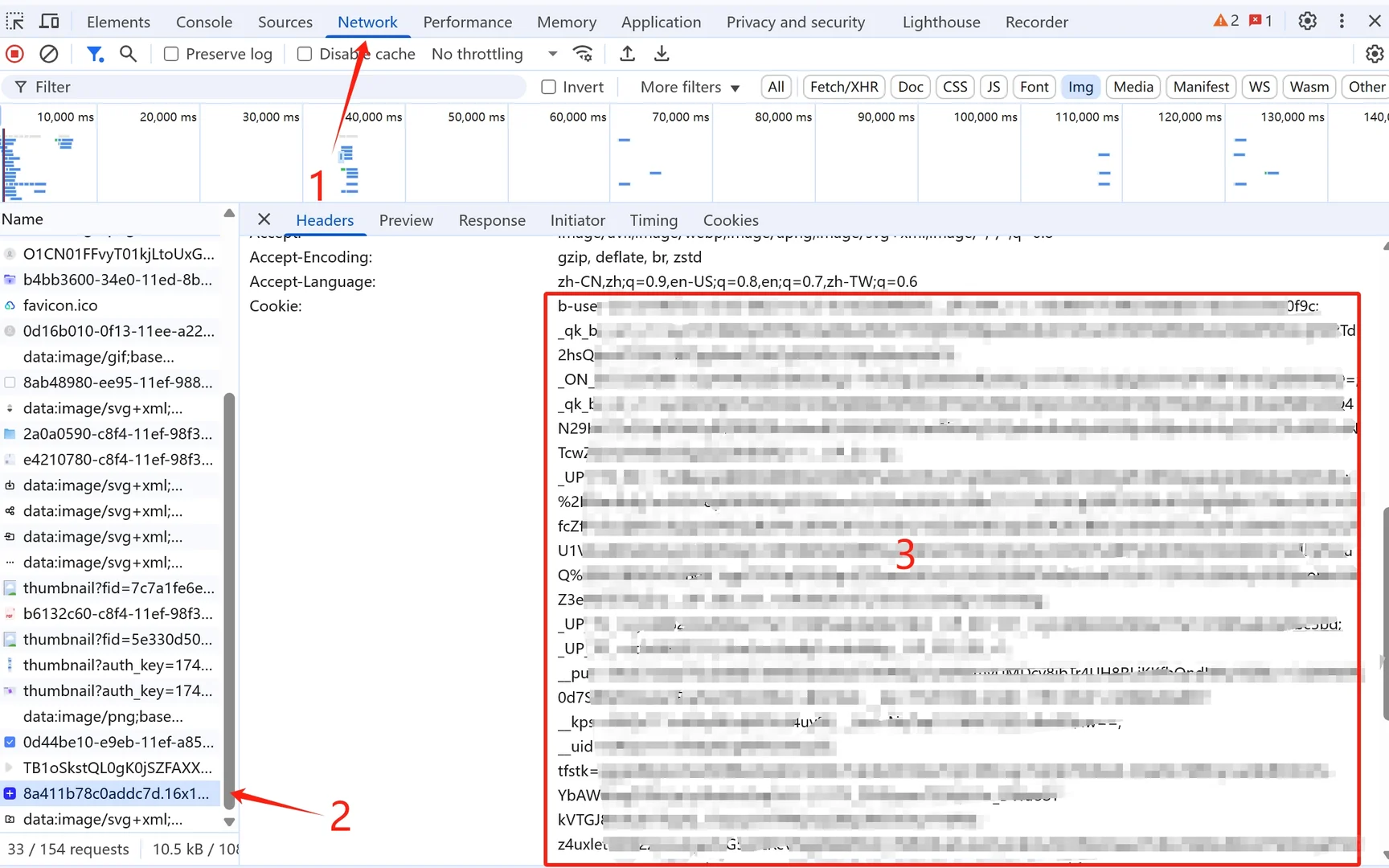The image size is (1389, 868).
Task: Select the TB1oSkstQL0gK0jSZFAXX request
Action: (111, 768)
